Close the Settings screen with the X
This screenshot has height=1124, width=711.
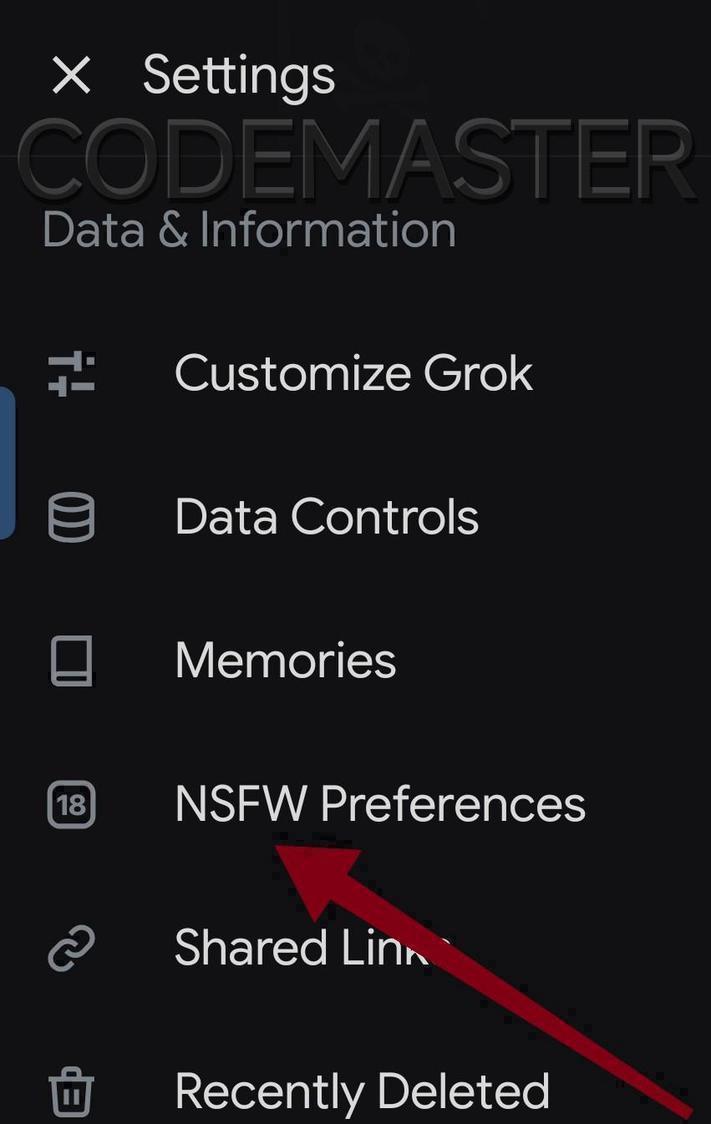pyautogui.click(x=71, y=75)
